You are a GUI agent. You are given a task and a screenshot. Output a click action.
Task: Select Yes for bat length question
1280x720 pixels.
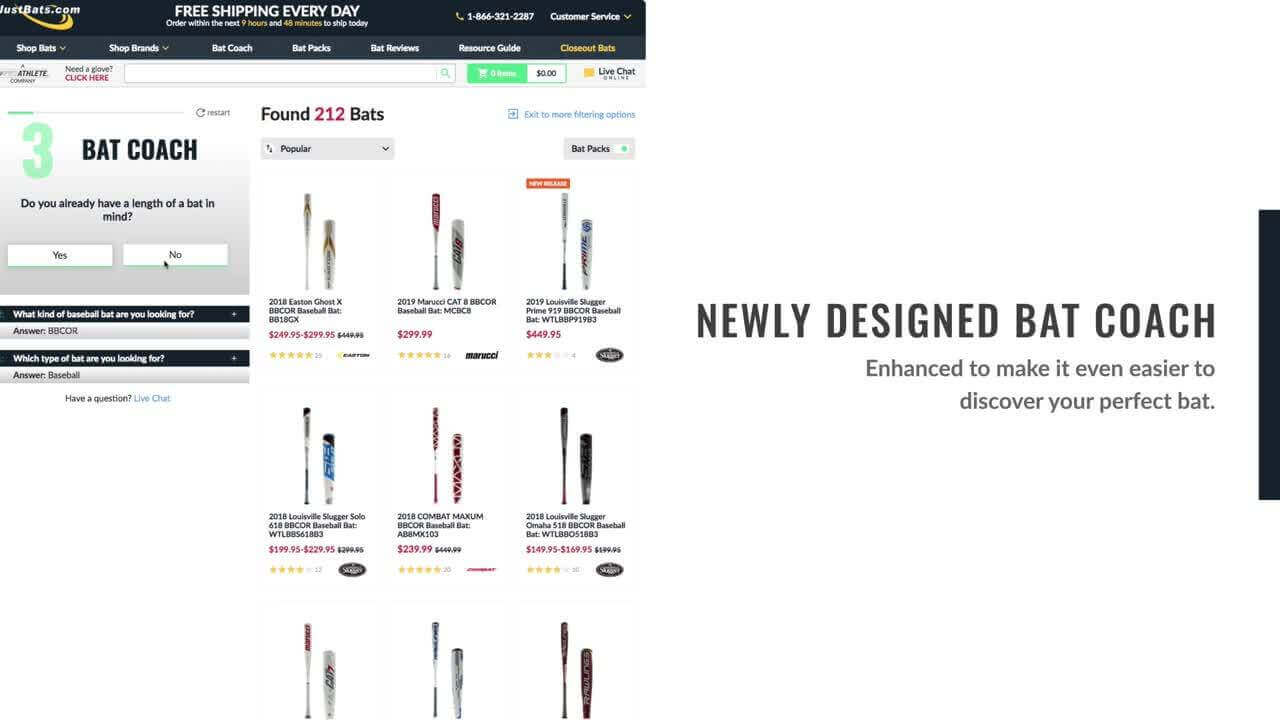(x=60, y=255)
